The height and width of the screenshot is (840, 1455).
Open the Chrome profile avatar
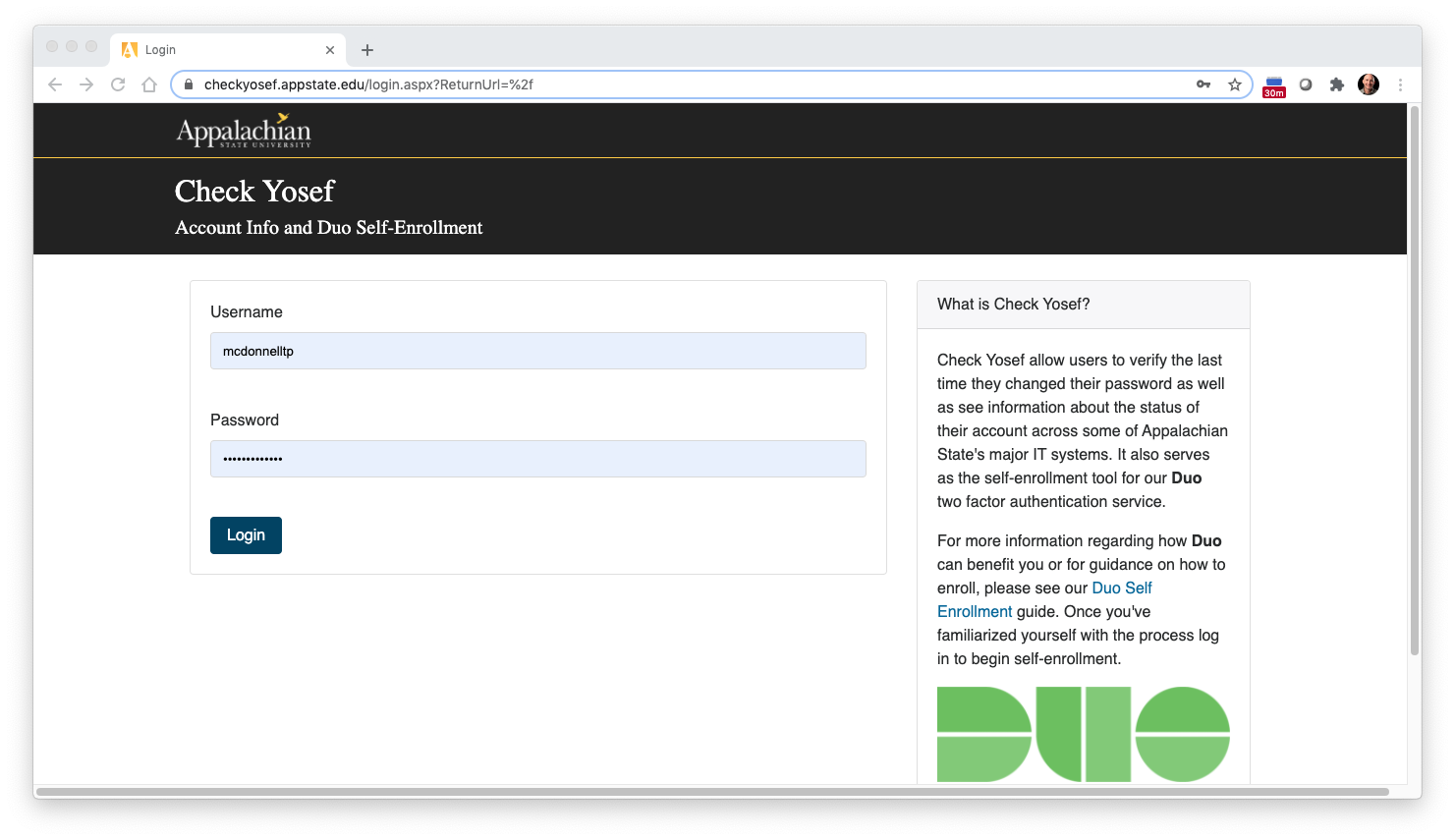pyautogui.click(x=1369, y=84)
